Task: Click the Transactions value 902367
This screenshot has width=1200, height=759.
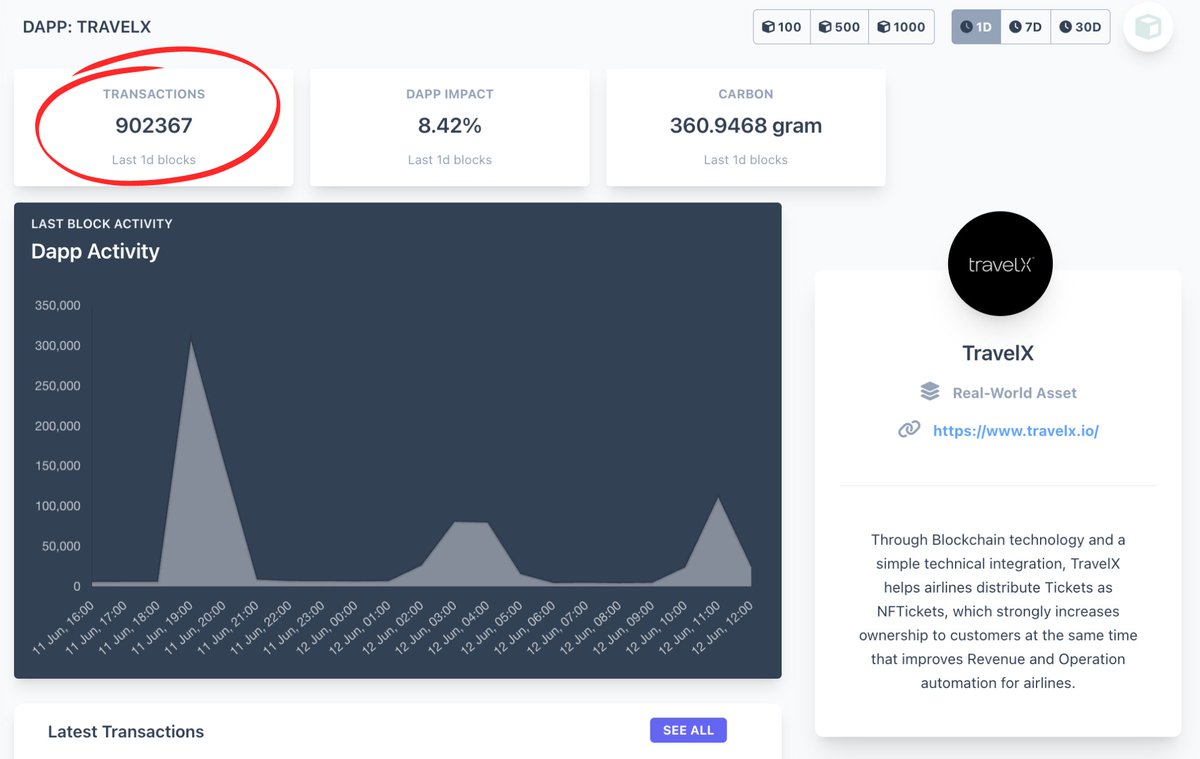Action: click(x=154, y=126)
